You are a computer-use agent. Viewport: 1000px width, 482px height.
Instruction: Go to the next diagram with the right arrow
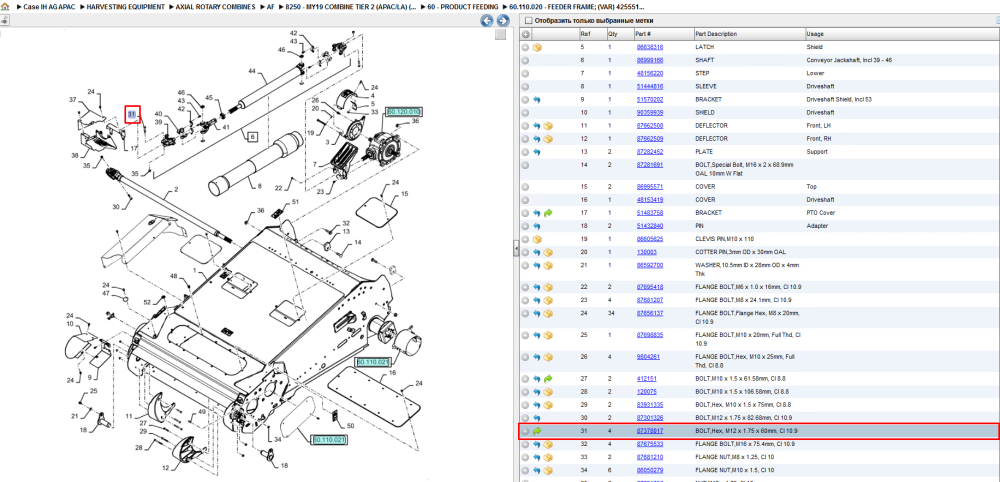point(503,20)
